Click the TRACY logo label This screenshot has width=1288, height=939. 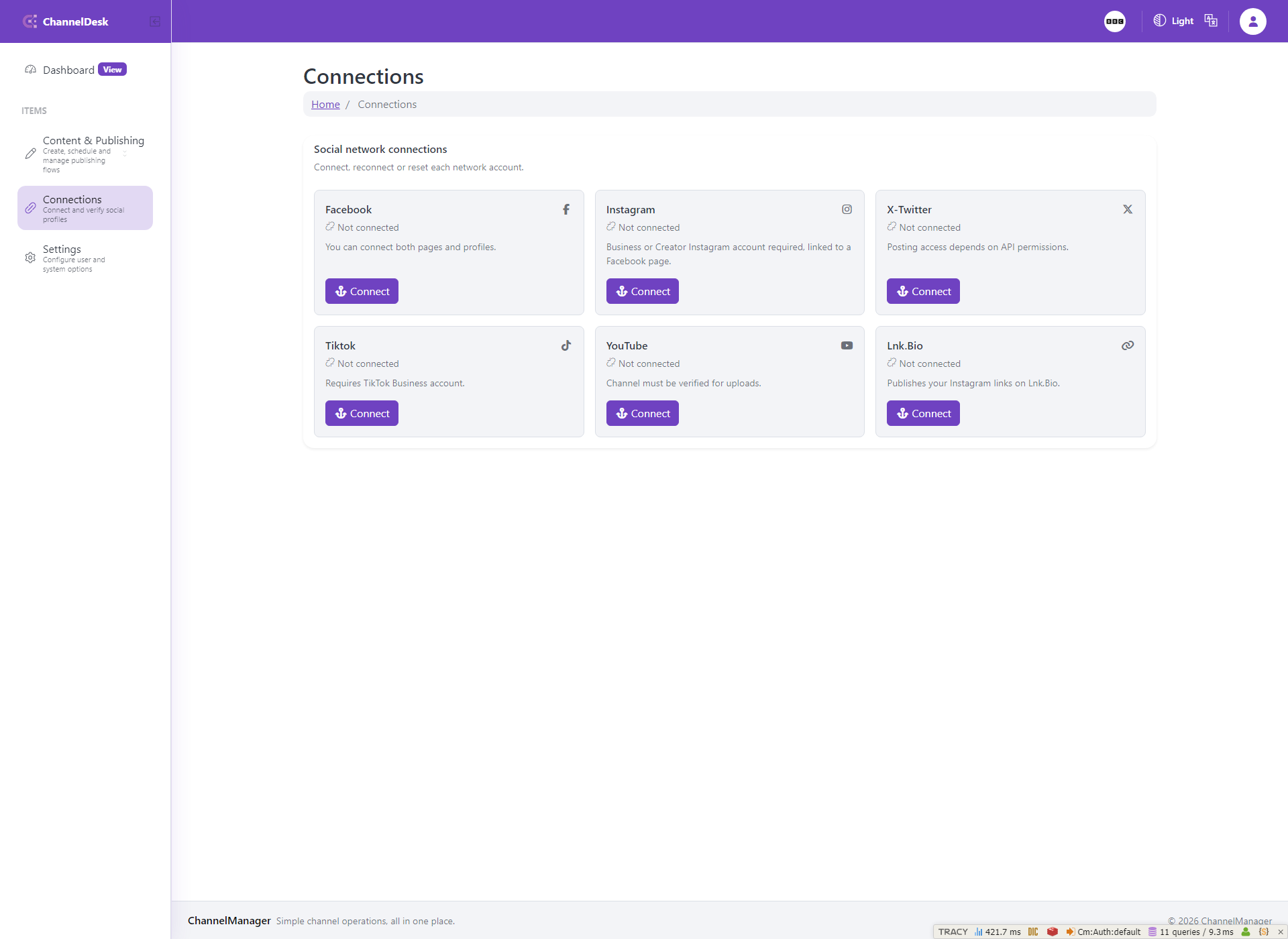[x=953, y=932]
